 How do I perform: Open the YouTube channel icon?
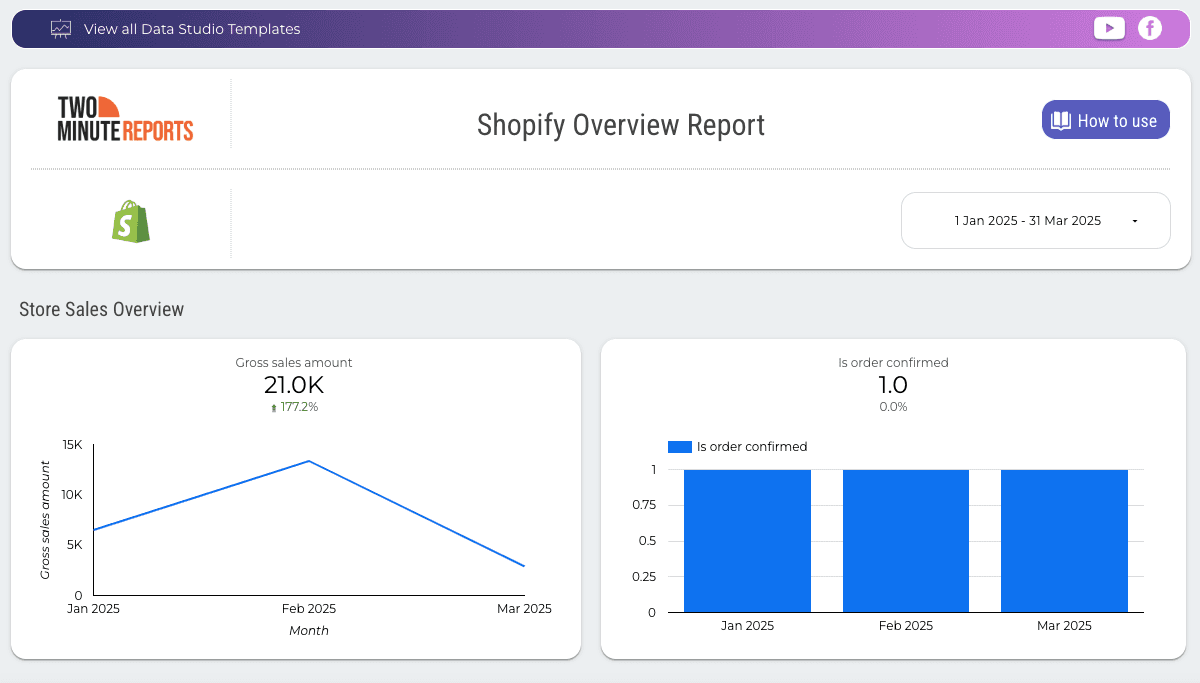tap(1109, 28)
